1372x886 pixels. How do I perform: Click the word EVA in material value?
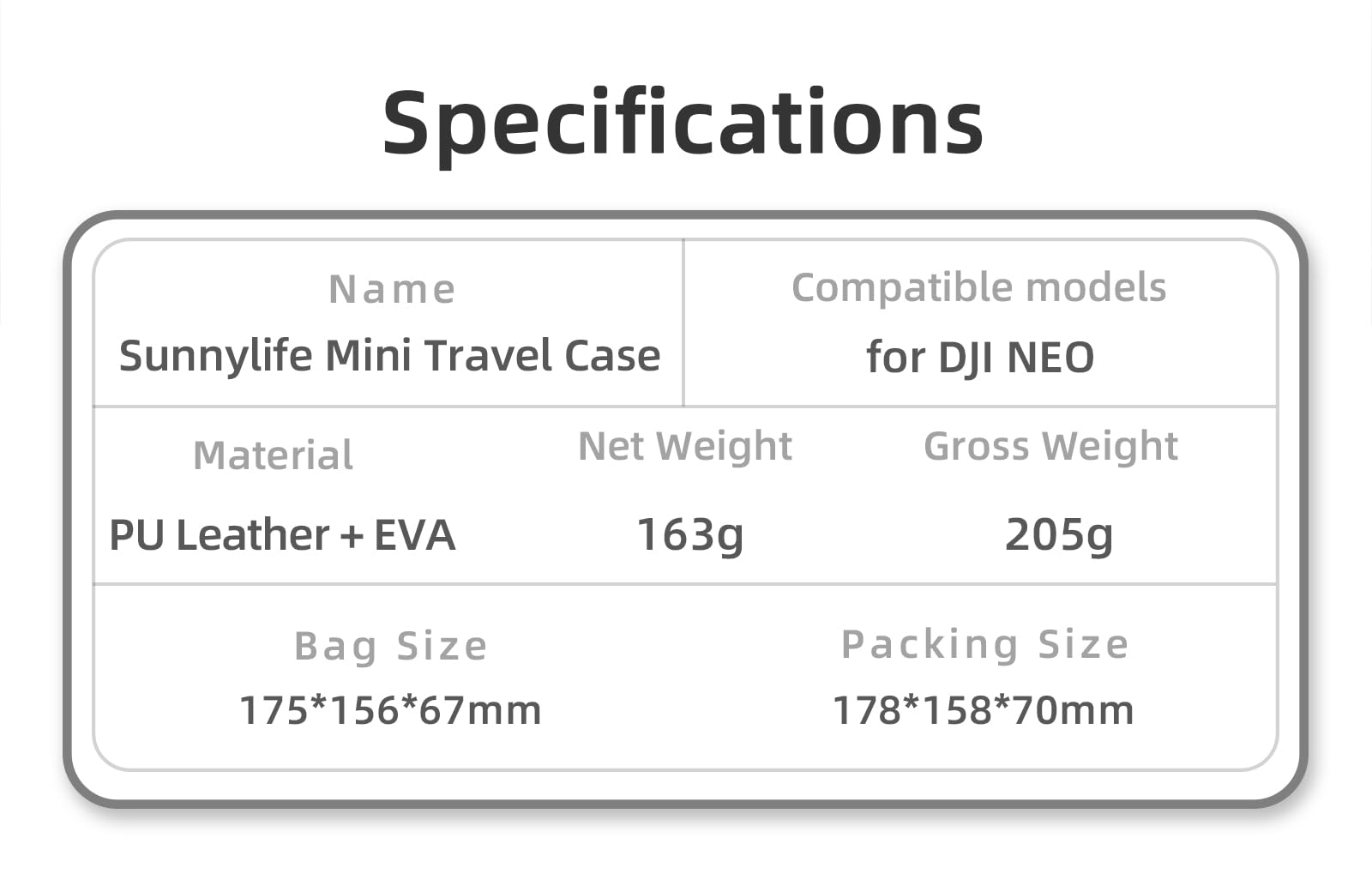[x=414, y=535]
